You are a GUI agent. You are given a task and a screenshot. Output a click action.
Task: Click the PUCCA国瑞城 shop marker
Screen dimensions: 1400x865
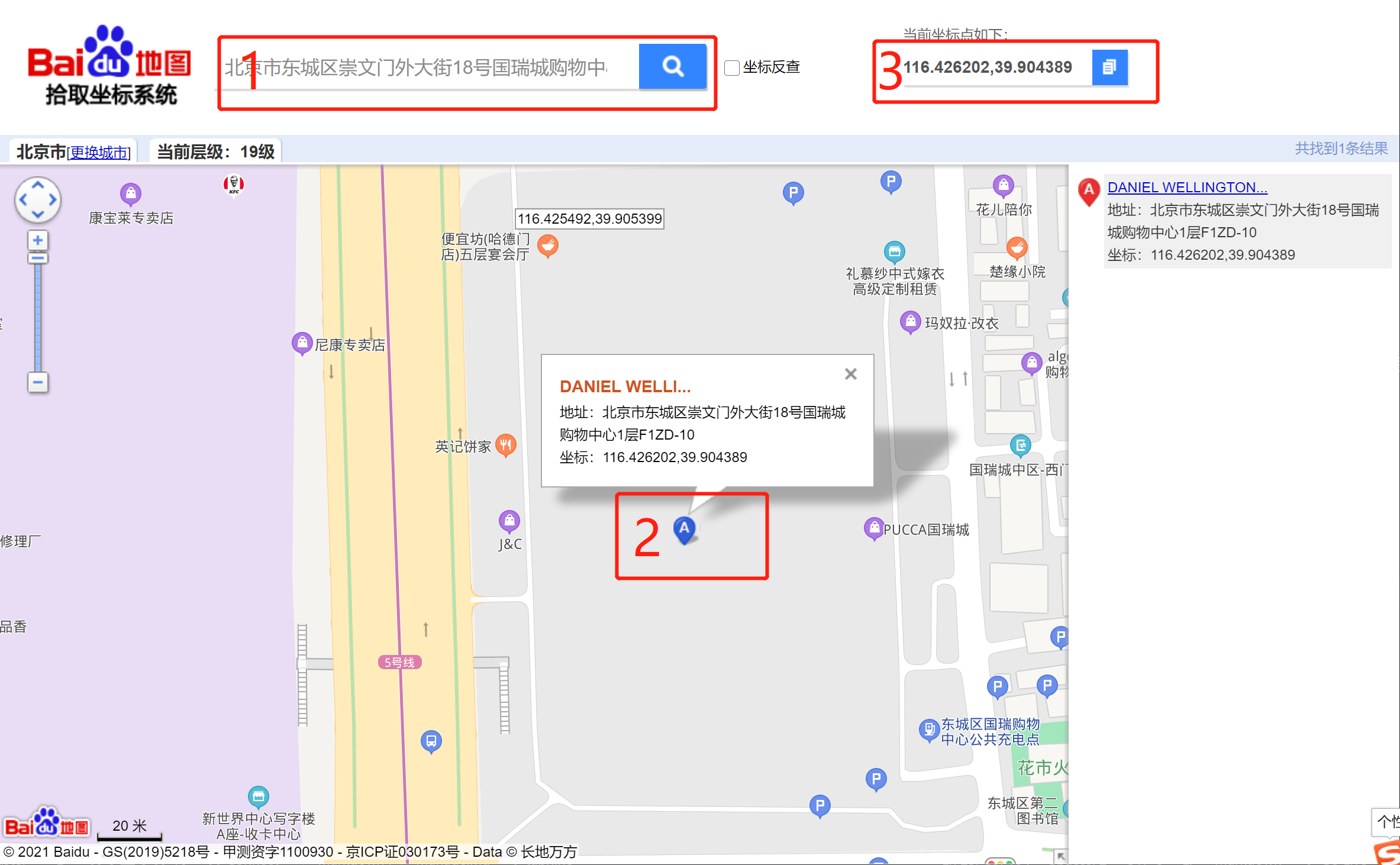pos(874,528)
